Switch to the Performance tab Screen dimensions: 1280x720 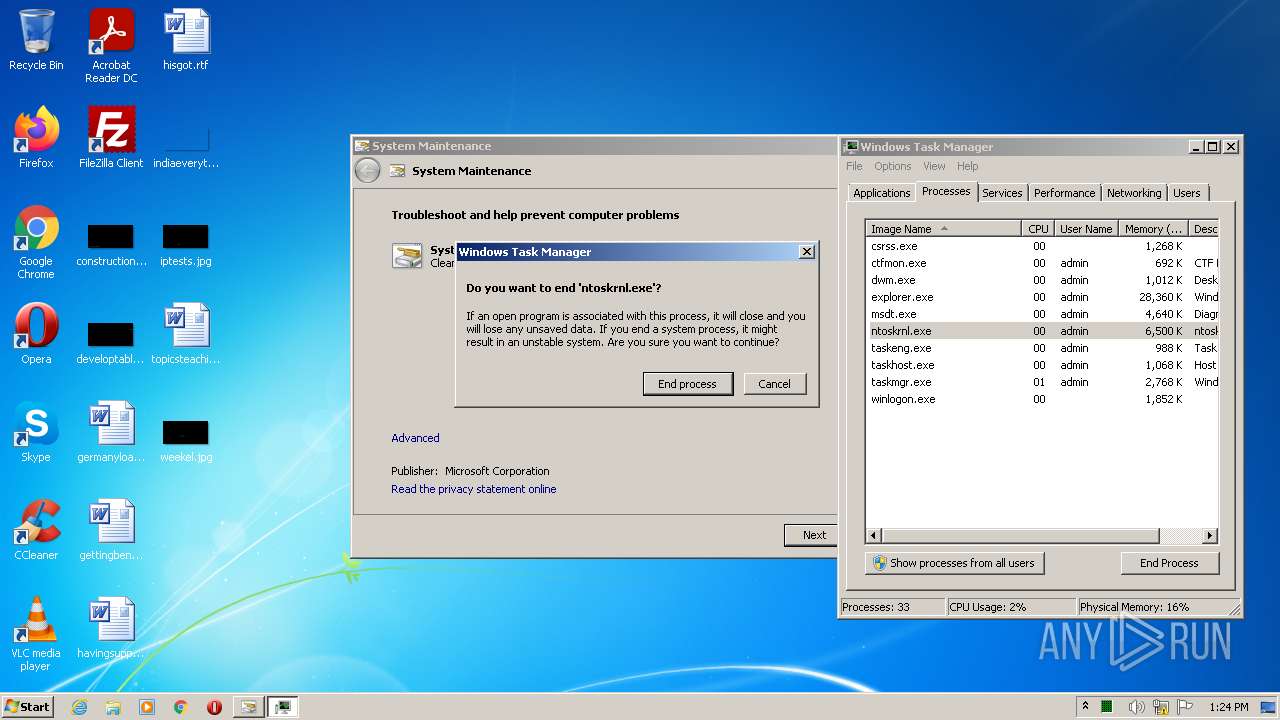click(1064, 193)
